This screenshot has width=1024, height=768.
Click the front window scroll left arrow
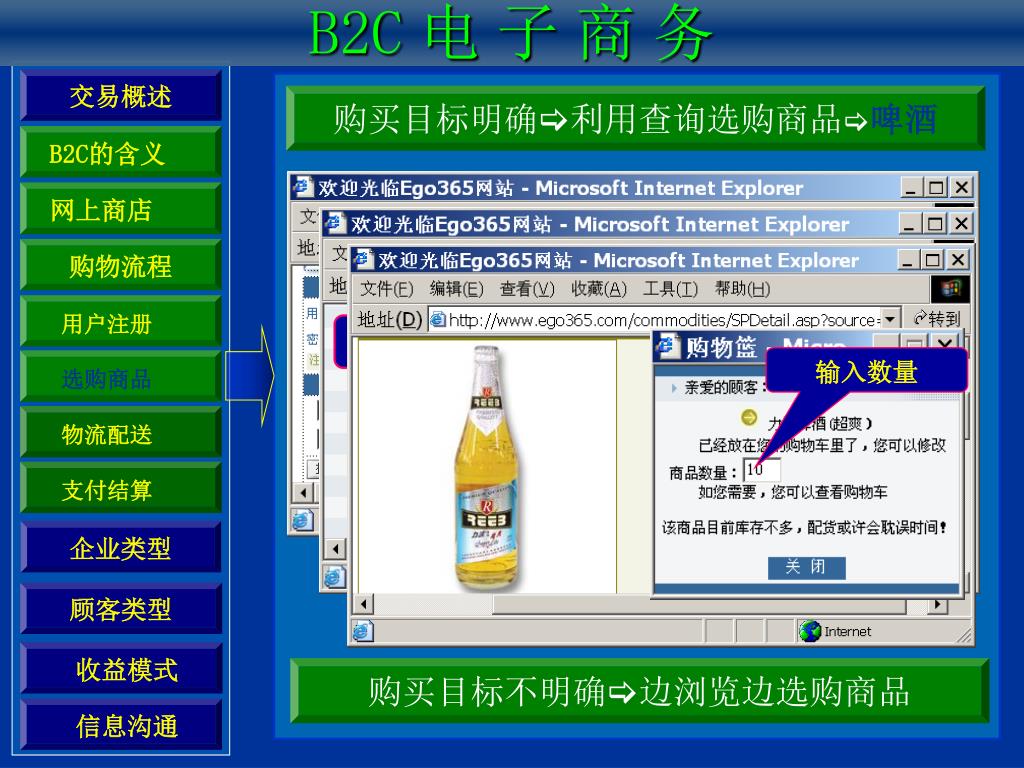point(365,604)
